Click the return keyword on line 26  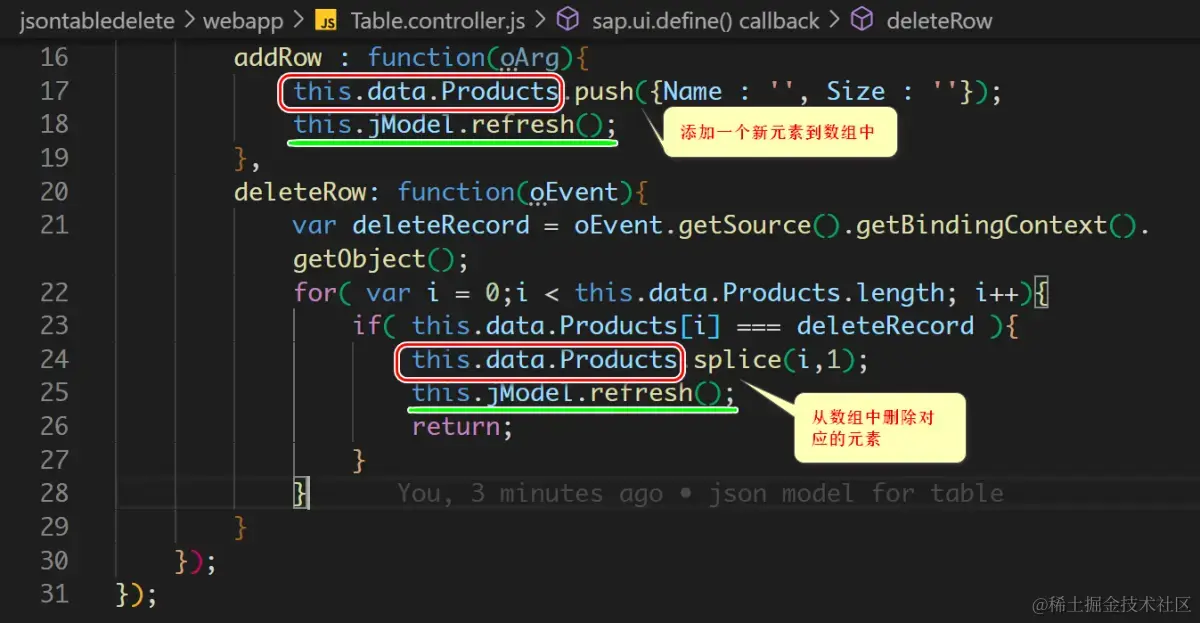tap(456, 427)
